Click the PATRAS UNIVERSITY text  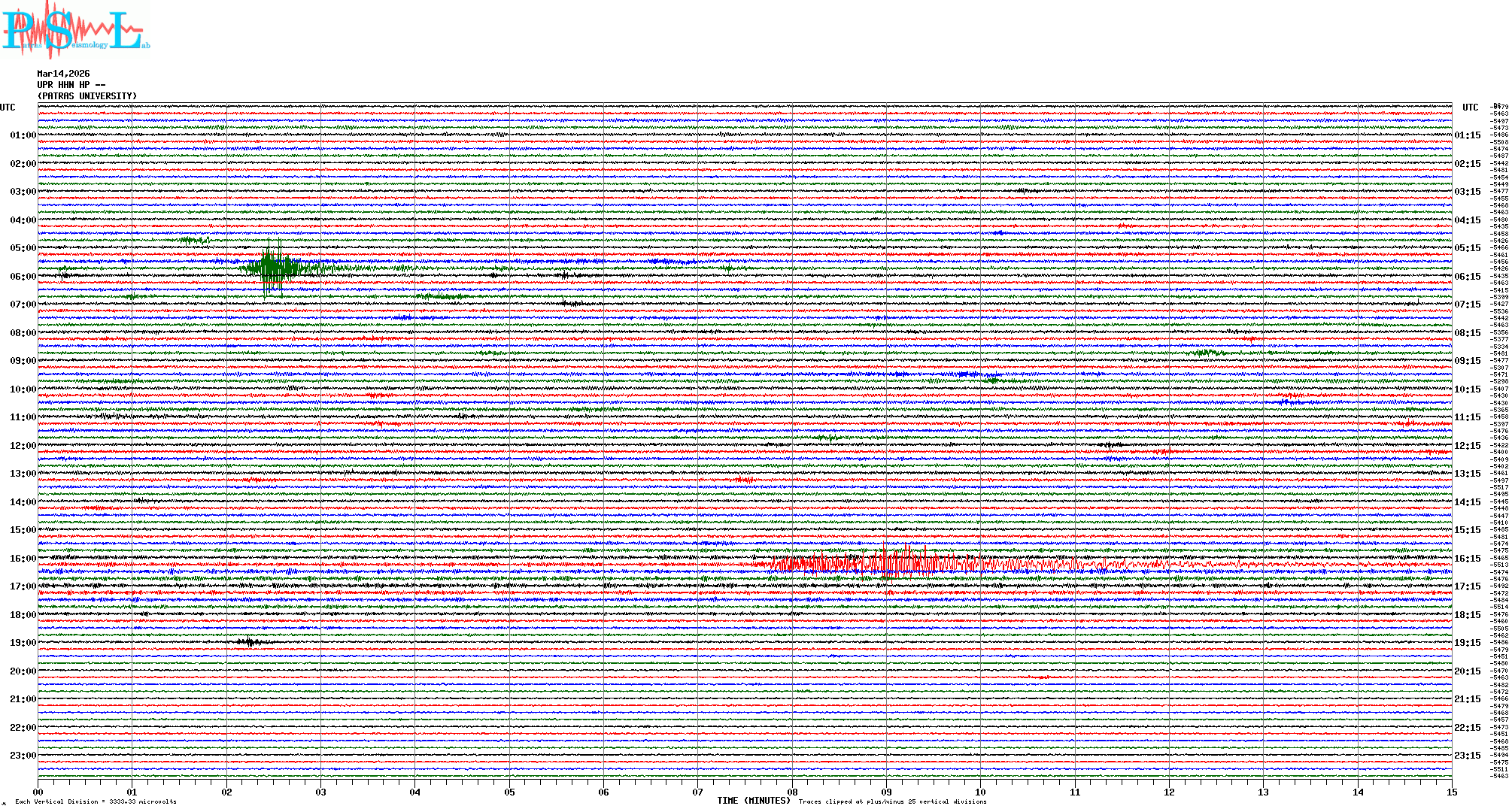pyautogui.click(x=87, y=96)
